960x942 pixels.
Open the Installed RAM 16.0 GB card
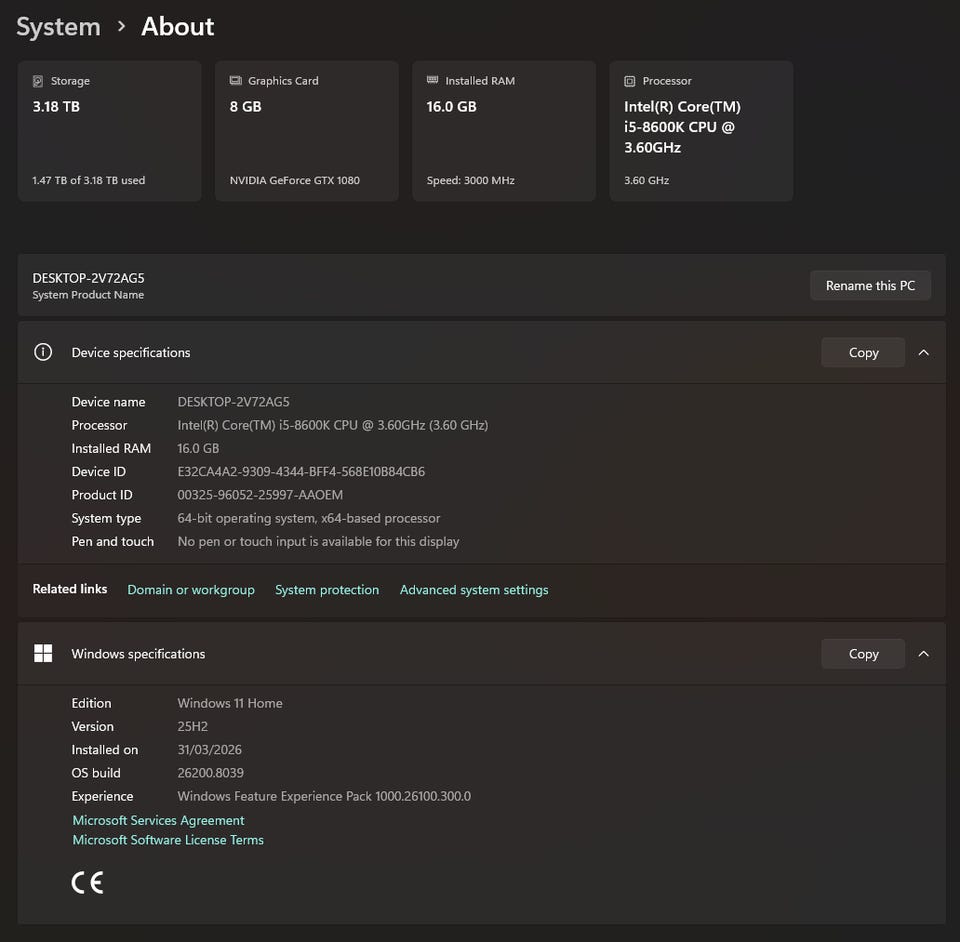[504, 130]
